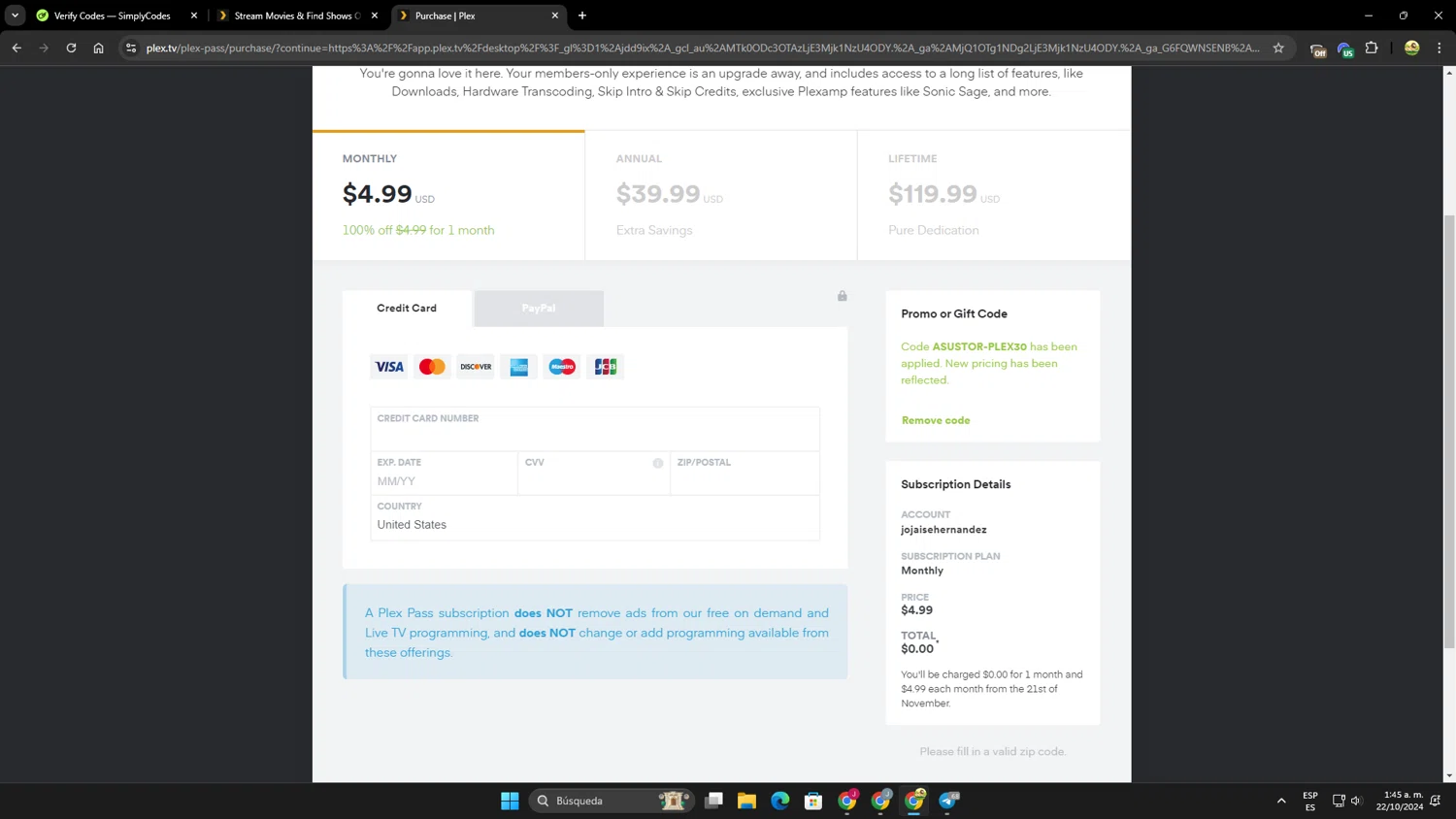Focus the CVV field
Screen dimensions: 1456x819
[x=594, y=473]
